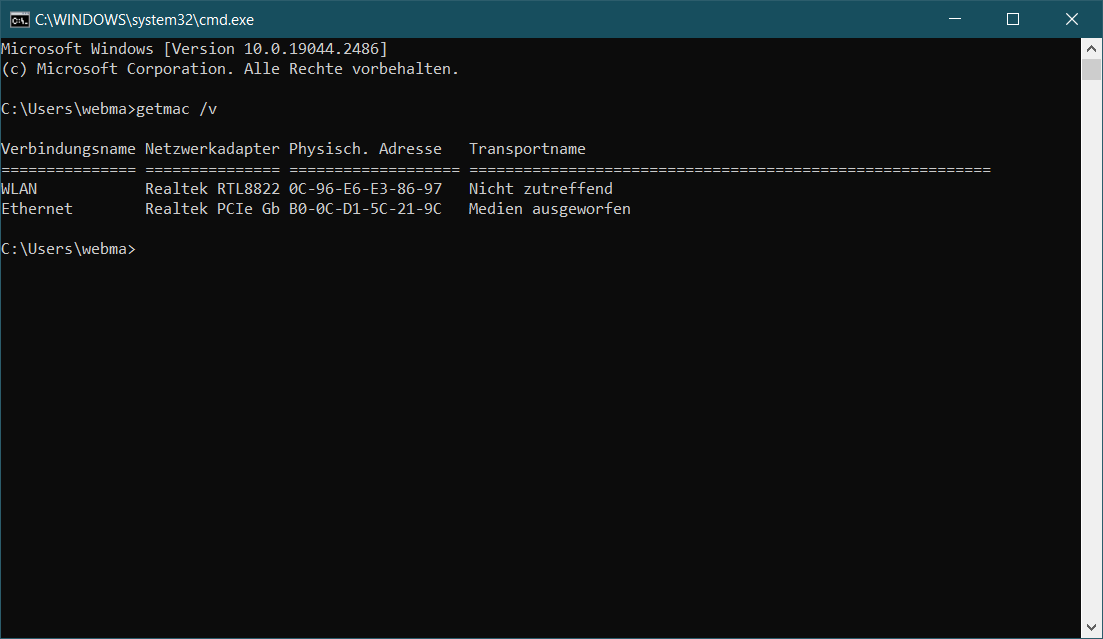
Task: Click the Medien ausgeworfen status text
Action: coord(549,209)
